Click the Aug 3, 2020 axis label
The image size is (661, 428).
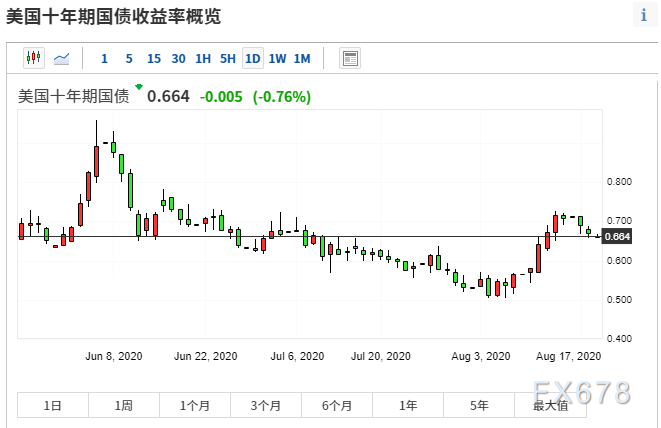tap(481, 356)
